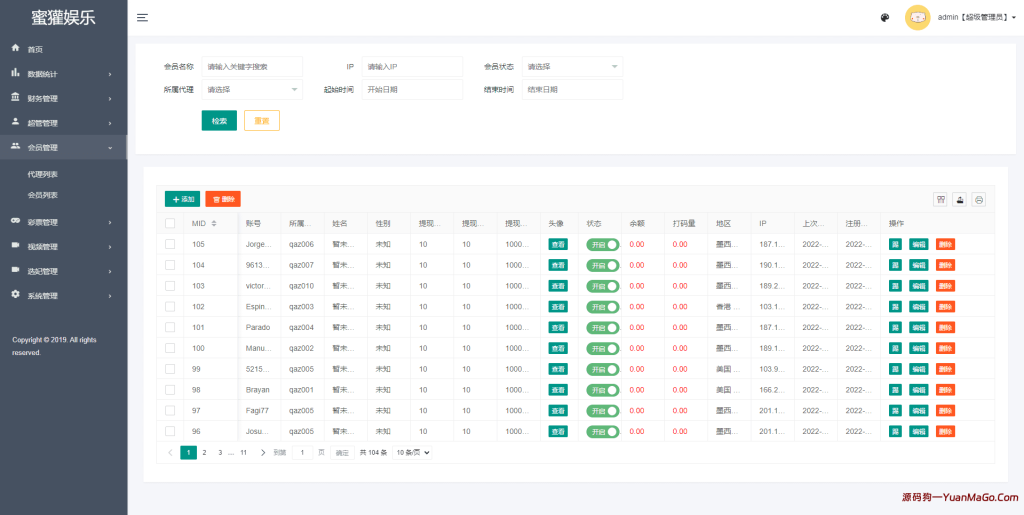Image resolution: width=1024 pixels, height=515 pixels.
Task: Click the export icon above the table
Action: [x=960, y=199]
